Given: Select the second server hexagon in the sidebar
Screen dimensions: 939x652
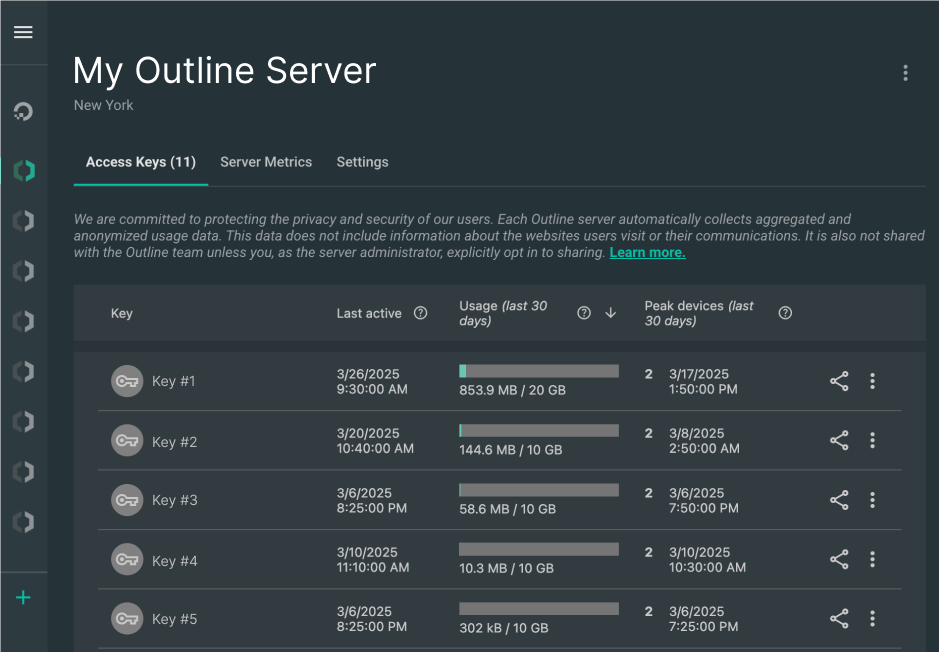Looking at the screenshot, I should [x=23, y=221].
